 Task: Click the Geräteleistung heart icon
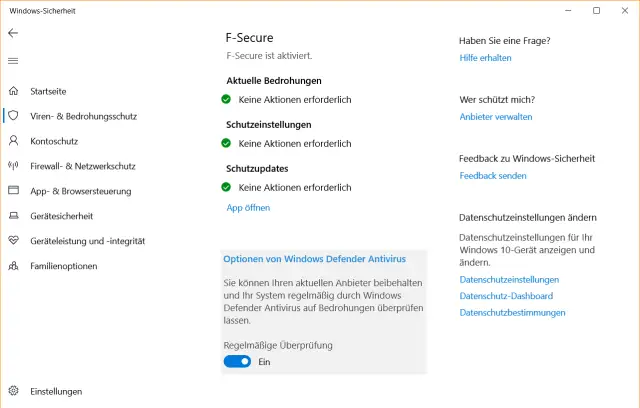click(13, 241)
